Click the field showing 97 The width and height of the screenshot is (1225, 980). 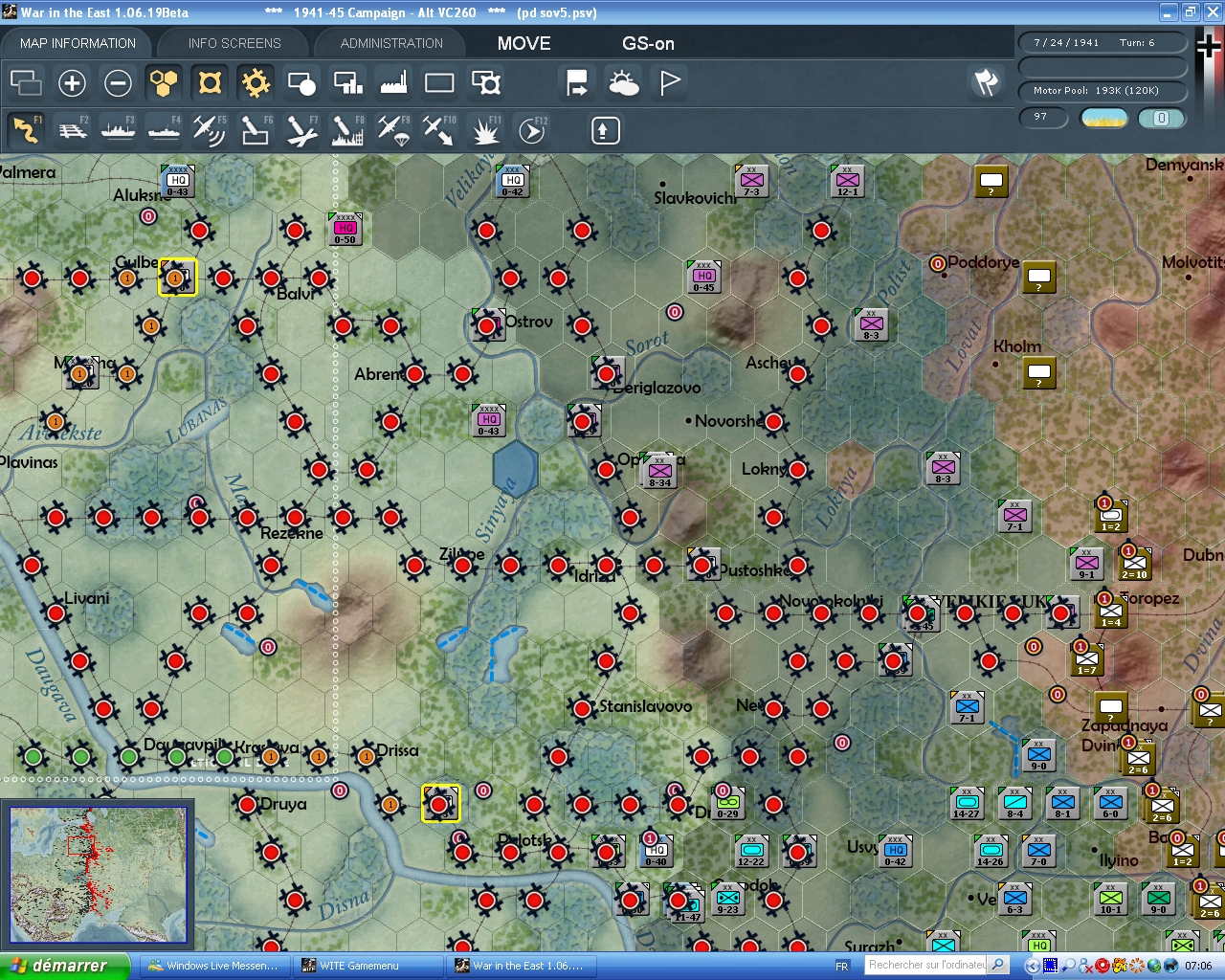[x=1044, y=118]
